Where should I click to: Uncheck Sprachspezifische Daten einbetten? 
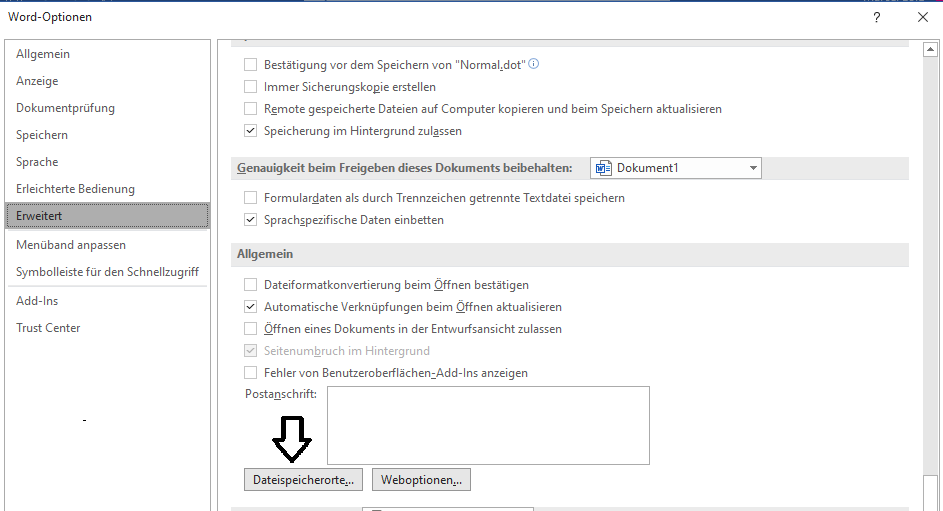(250, 219)
